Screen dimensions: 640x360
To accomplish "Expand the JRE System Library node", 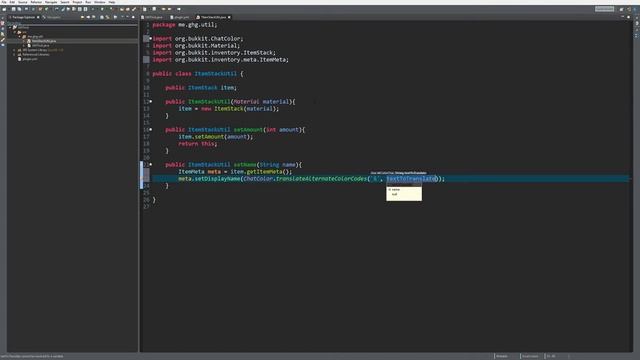I will point(14,50).
